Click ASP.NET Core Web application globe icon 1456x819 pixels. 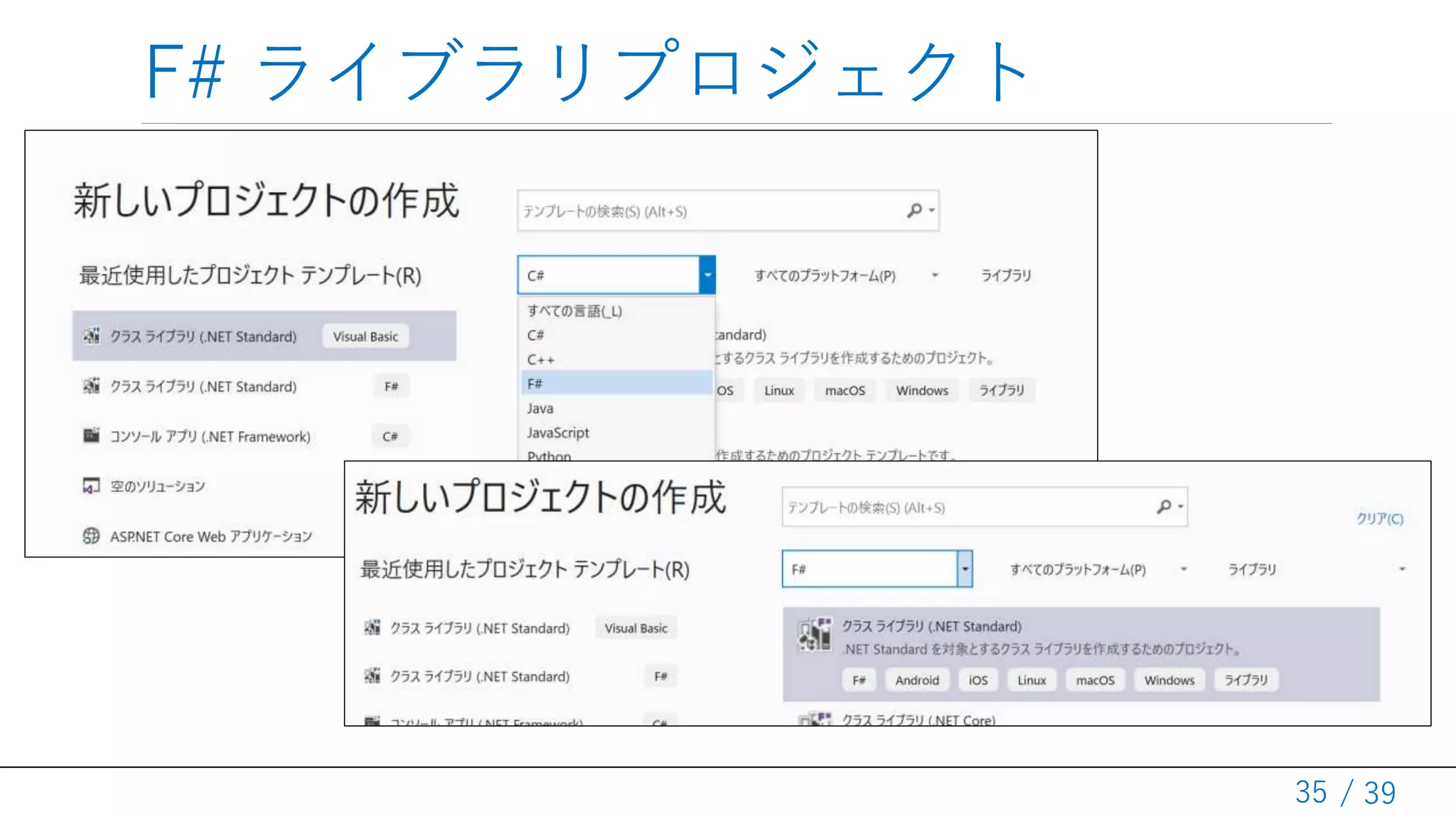click(92, 536)
